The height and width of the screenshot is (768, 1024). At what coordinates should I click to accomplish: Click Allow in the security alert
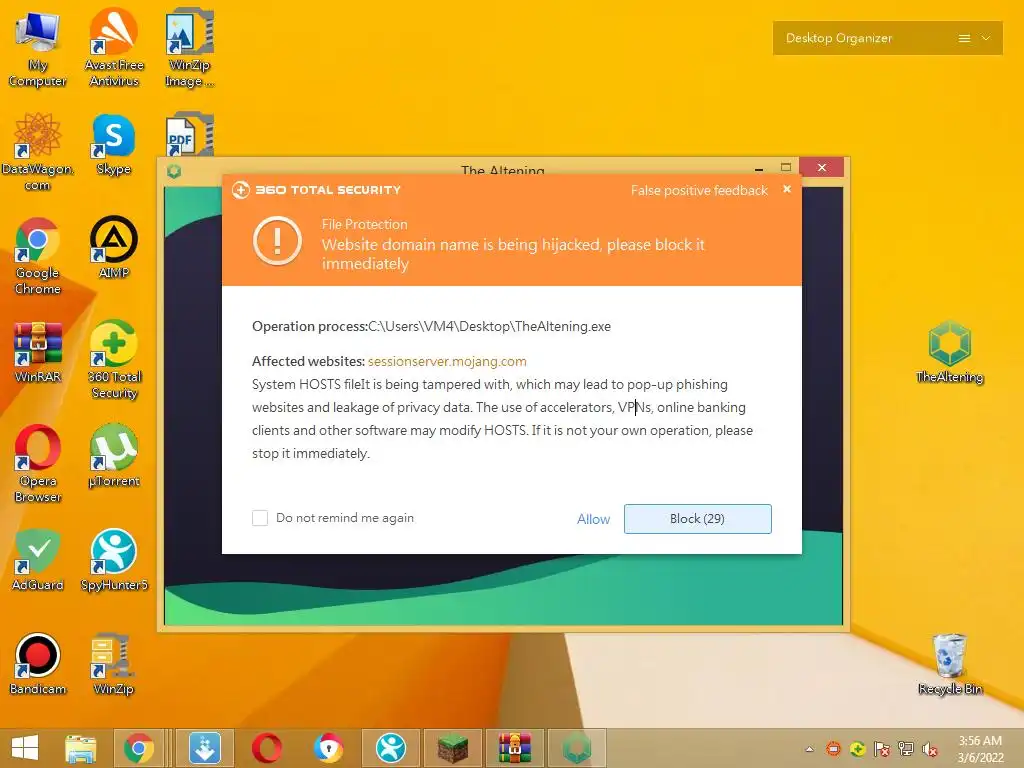coord(593,519)
